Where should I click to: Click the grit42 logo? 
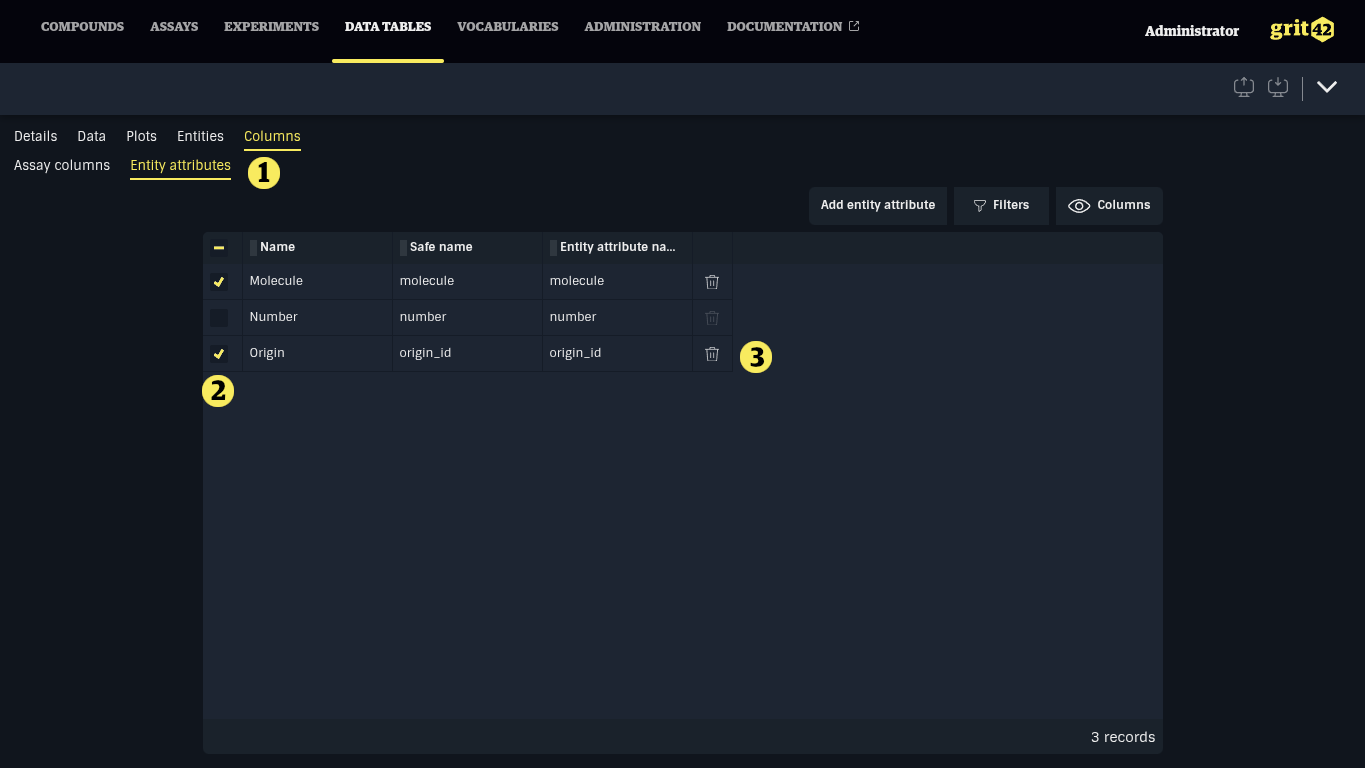1301,30
